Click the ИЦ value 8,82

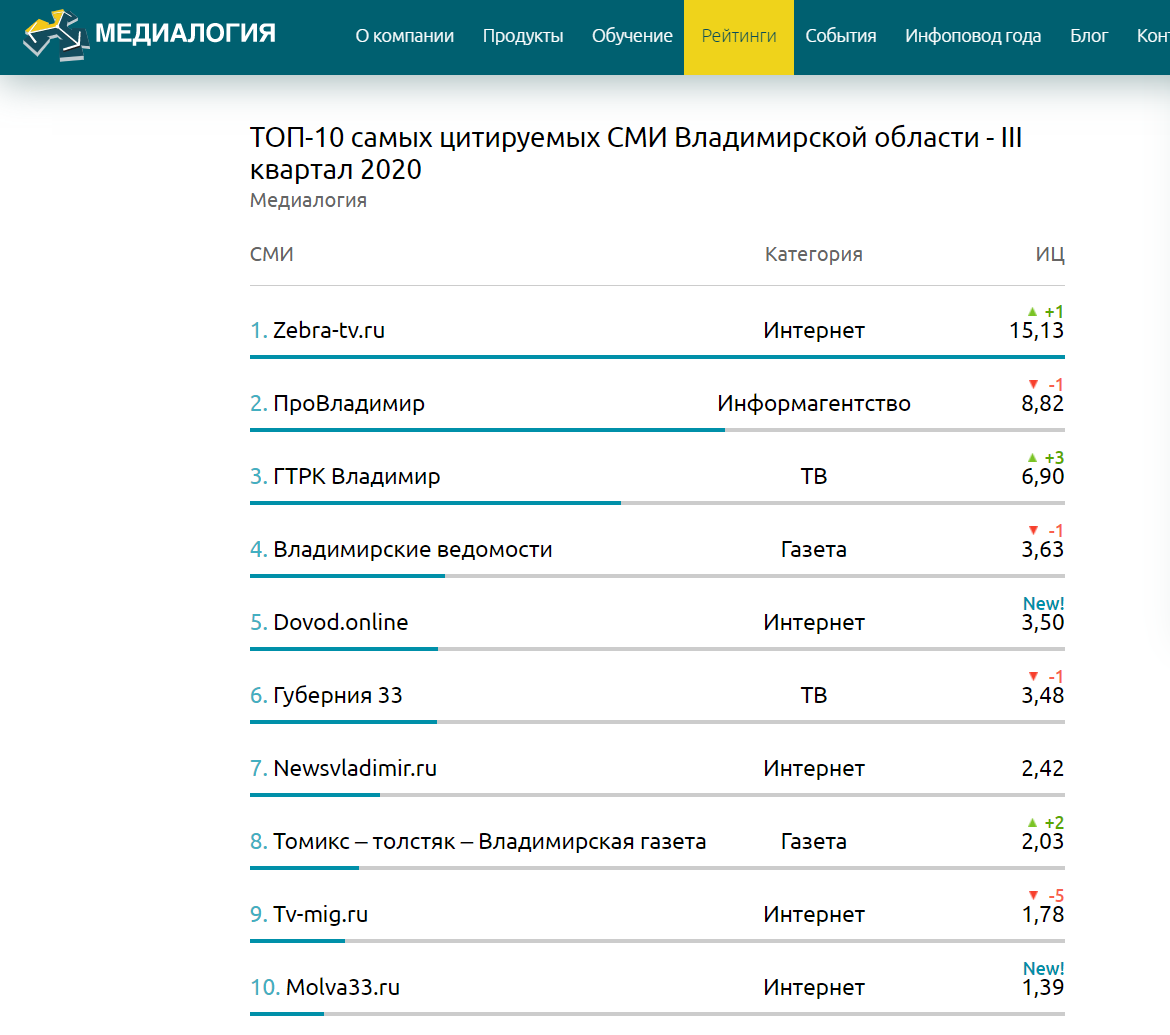(x=1042, y=404)
